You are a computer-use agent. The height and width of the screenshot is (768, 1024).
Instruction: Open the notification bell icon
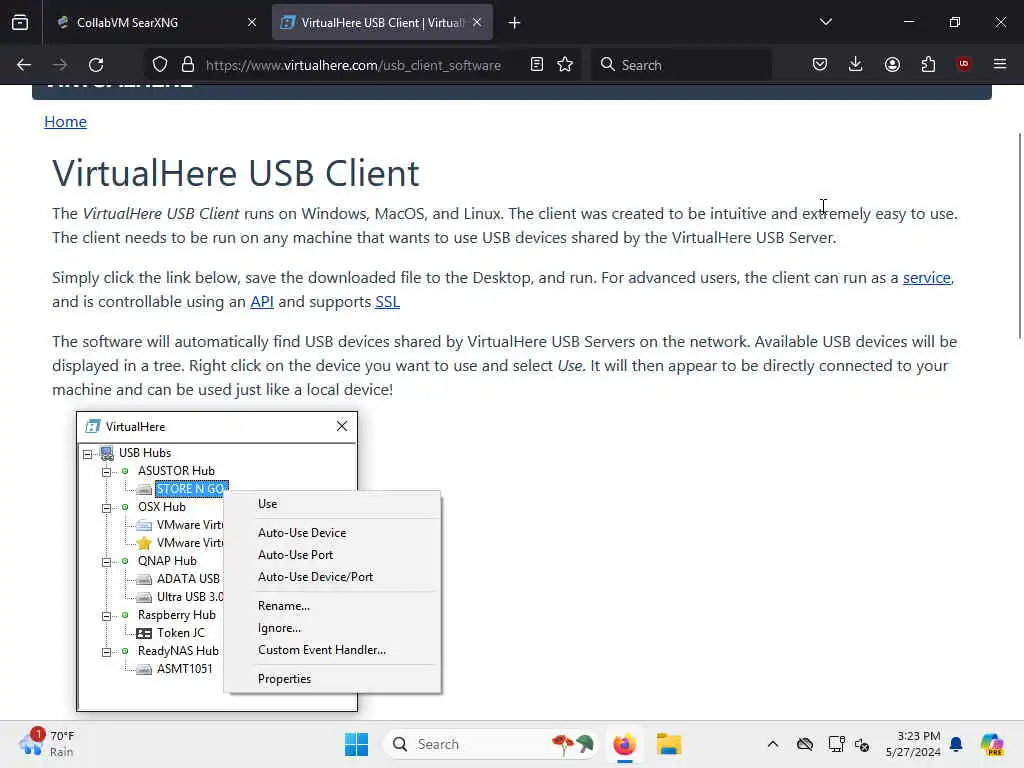(x=956, y=744)
